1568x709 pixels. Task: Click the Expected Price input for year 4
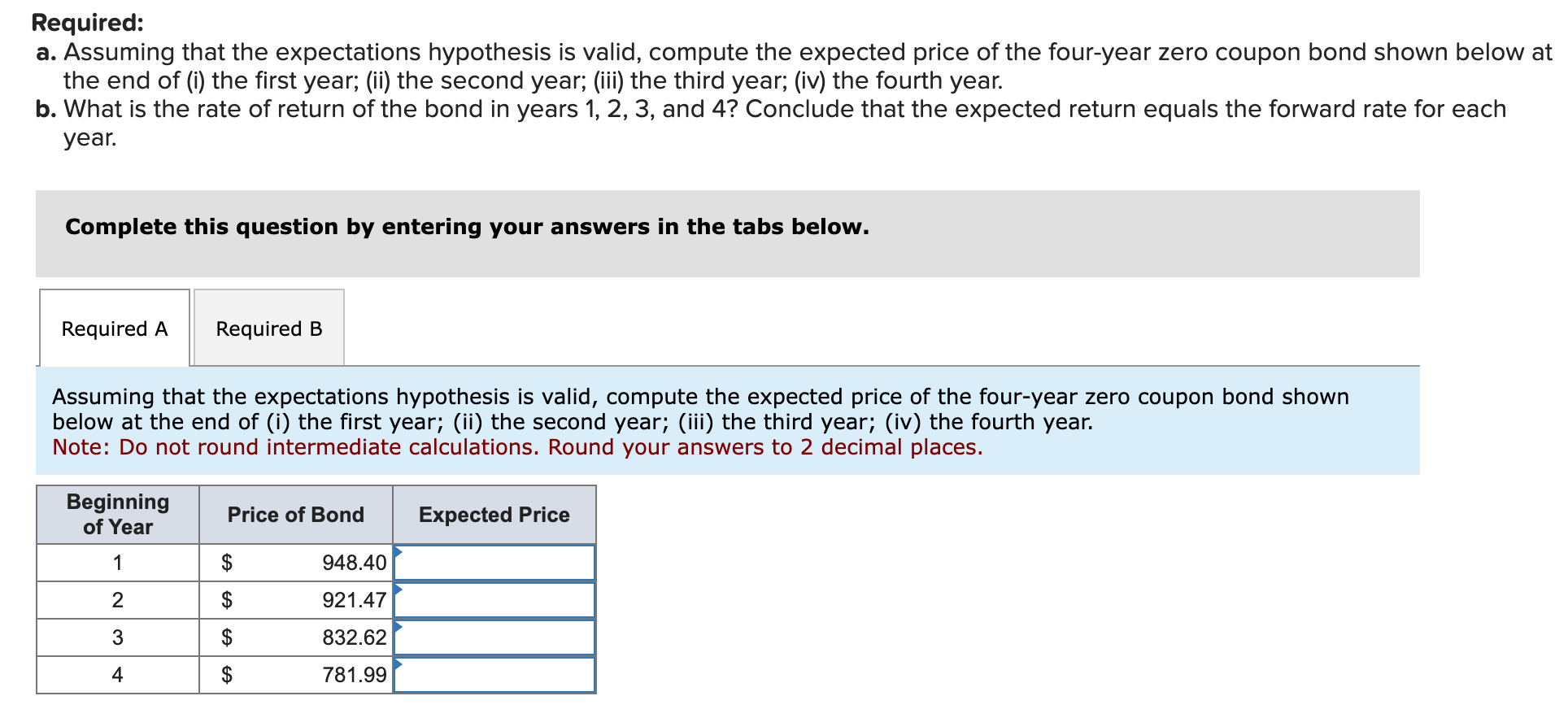(494, 675)
